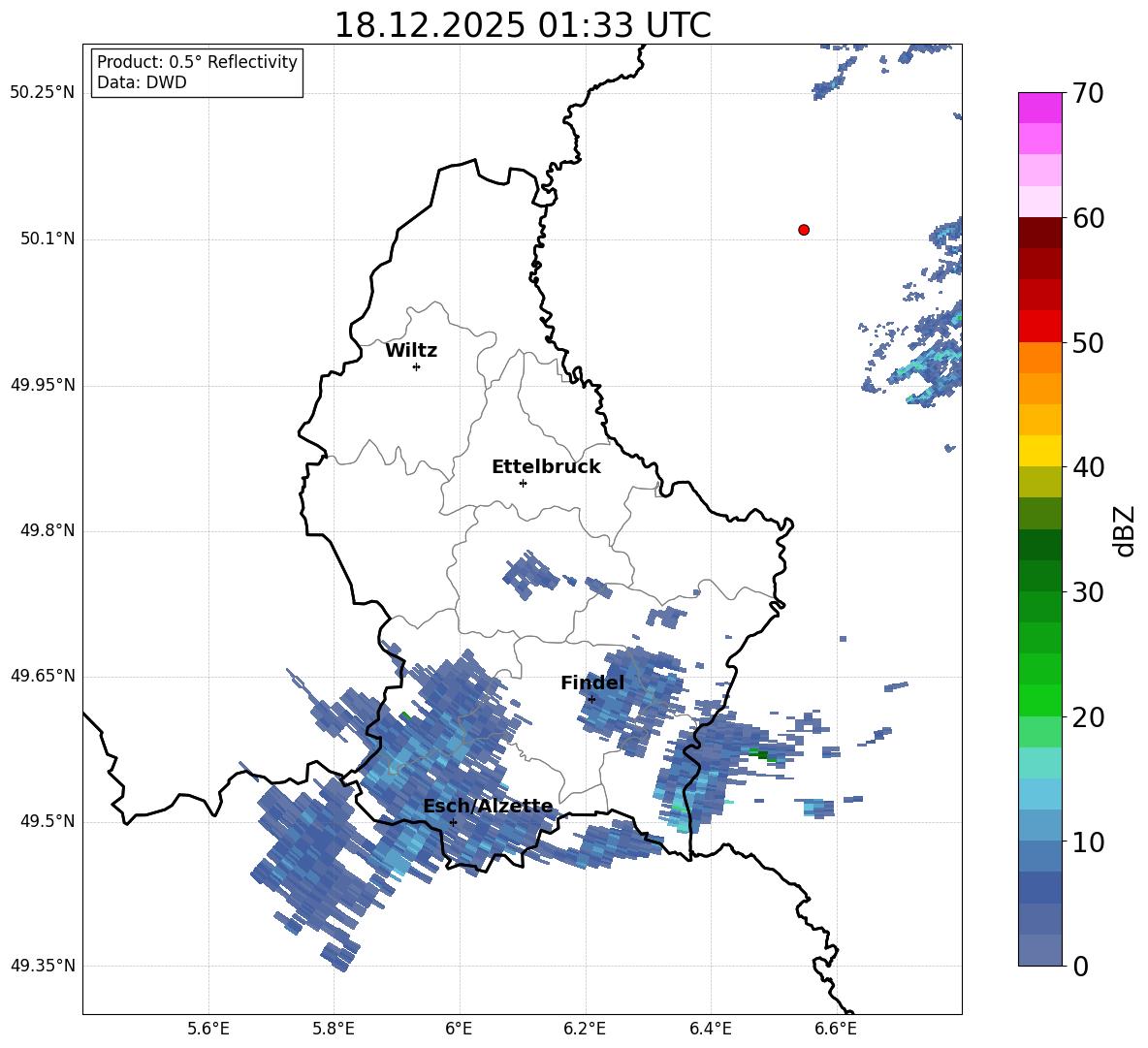Click the Esch/Alzette city label
1148x1048 pixels.
point(488,806)
